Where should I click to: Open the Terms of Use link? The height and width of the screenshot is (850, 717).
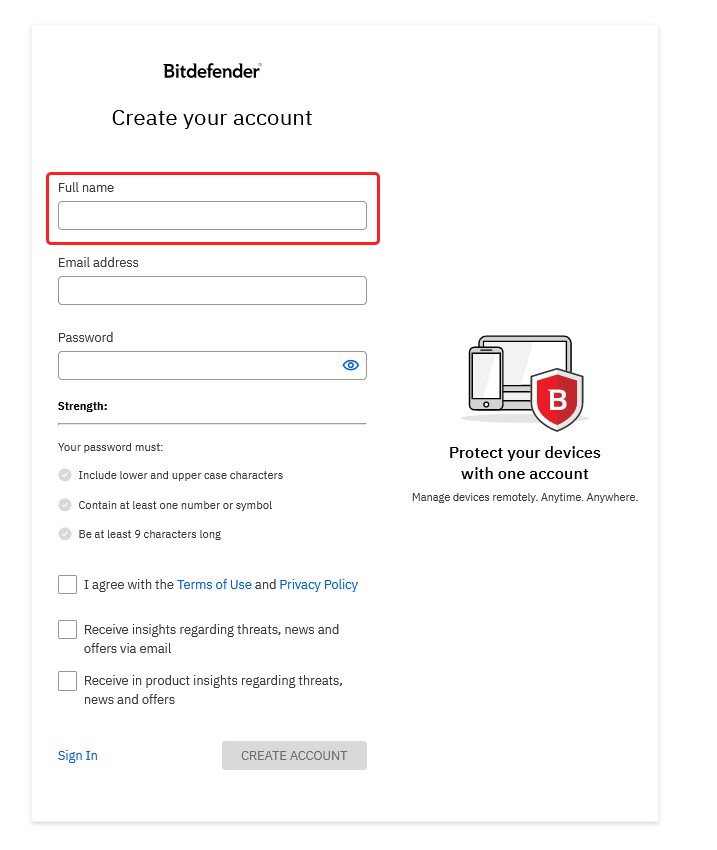point(214,584)
